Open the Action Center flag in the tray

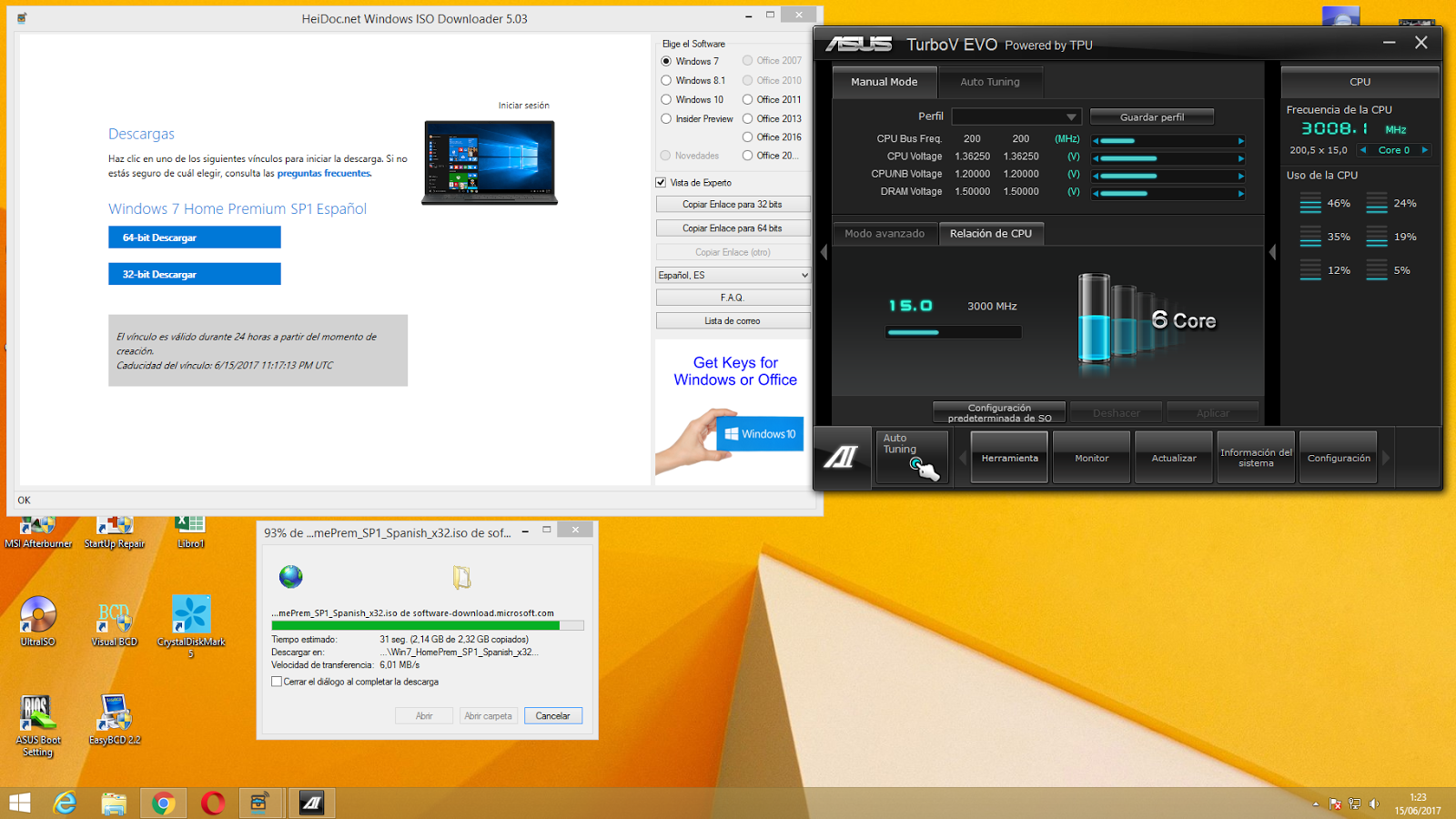[x=1335, y=804]
